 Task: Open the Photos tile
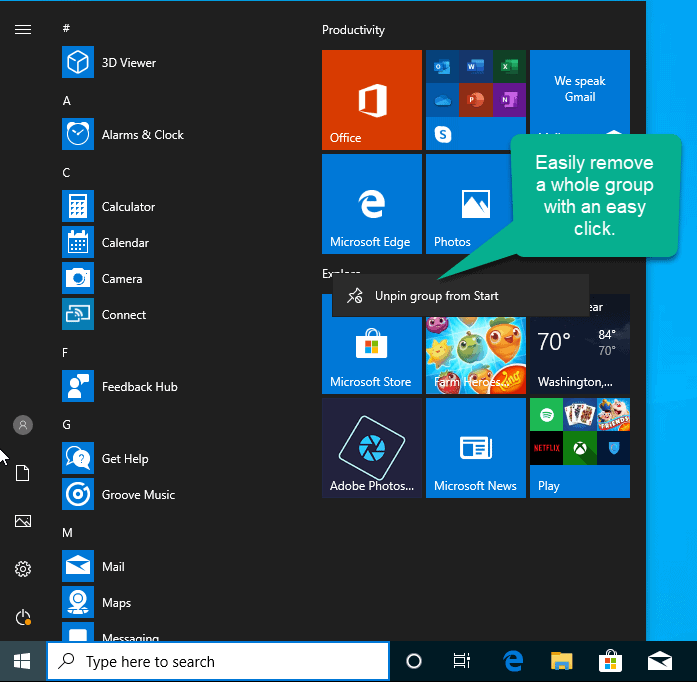pos(469,204)
